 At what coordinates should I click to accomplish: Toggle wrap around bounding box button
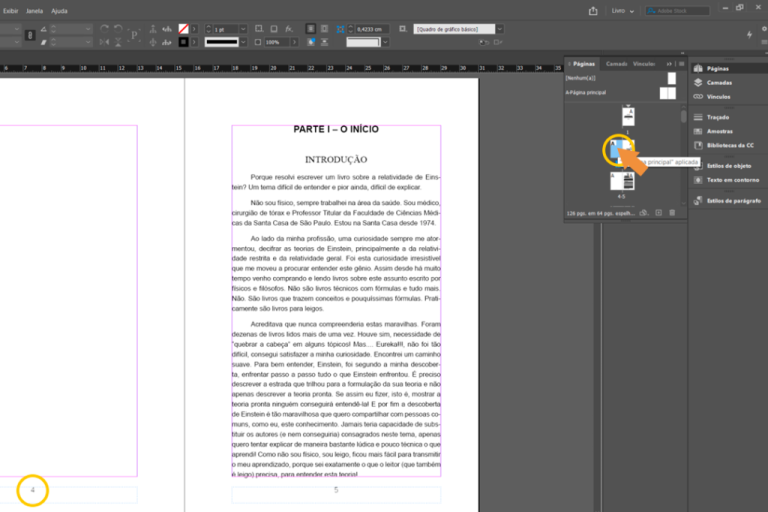[x=324, y=29]
